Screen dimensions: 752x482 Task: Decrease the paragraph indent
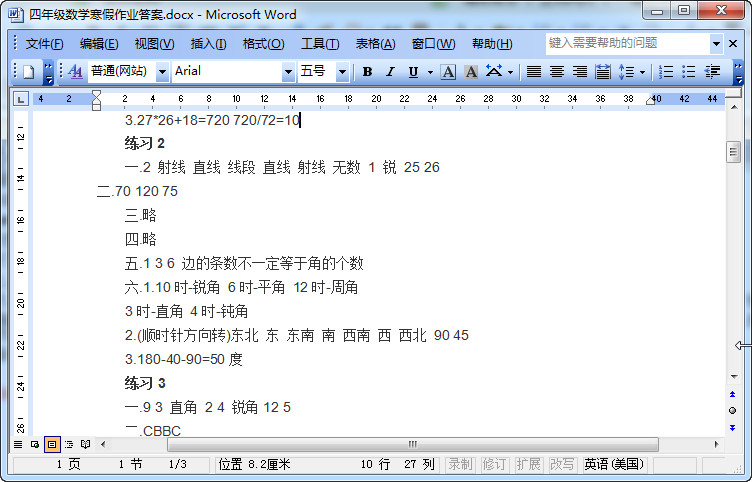tap(712, 72)
